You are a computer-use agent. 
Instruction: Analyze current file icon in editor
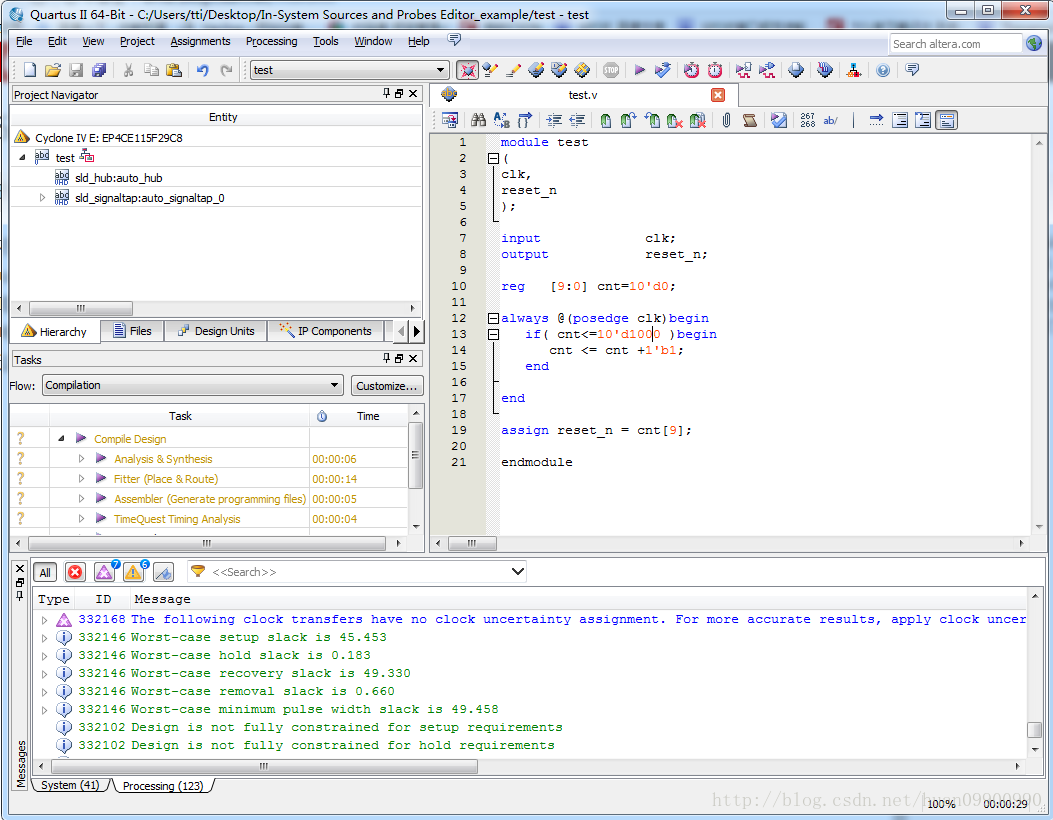[779, 120]
